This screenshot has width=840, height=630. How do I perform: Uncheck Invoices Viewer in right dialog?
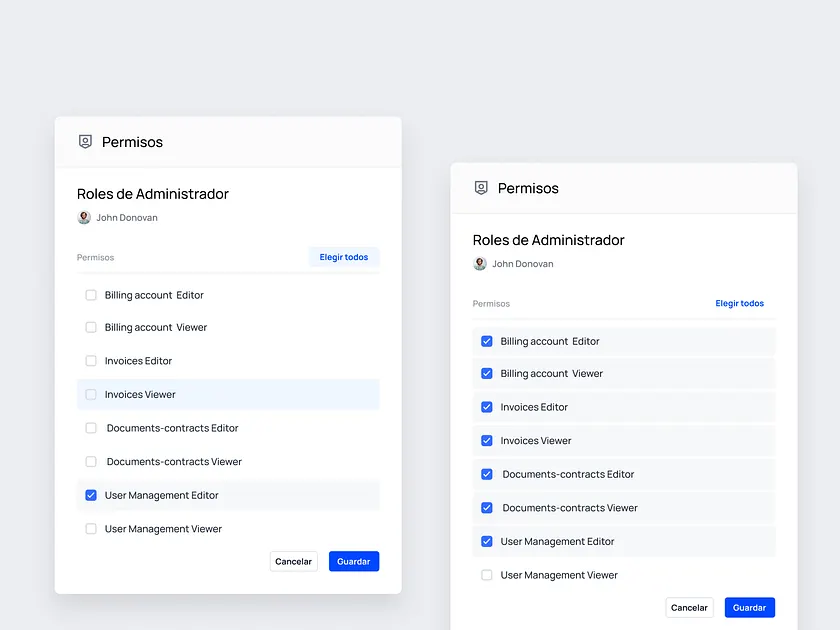coord(487,440)
